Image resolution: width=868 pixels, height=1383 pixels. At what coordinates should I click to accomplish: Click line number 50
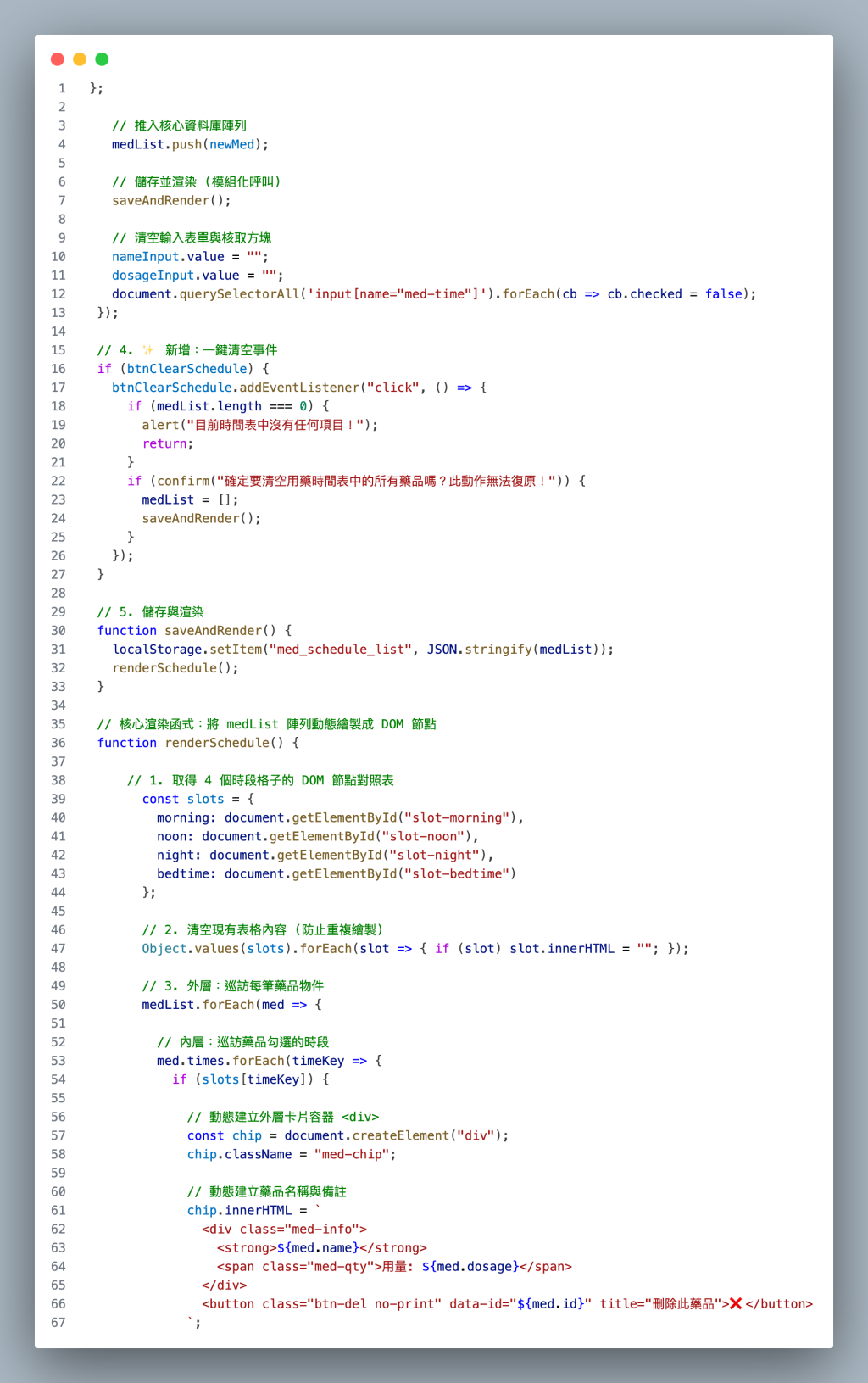(x=58, y=1005)
